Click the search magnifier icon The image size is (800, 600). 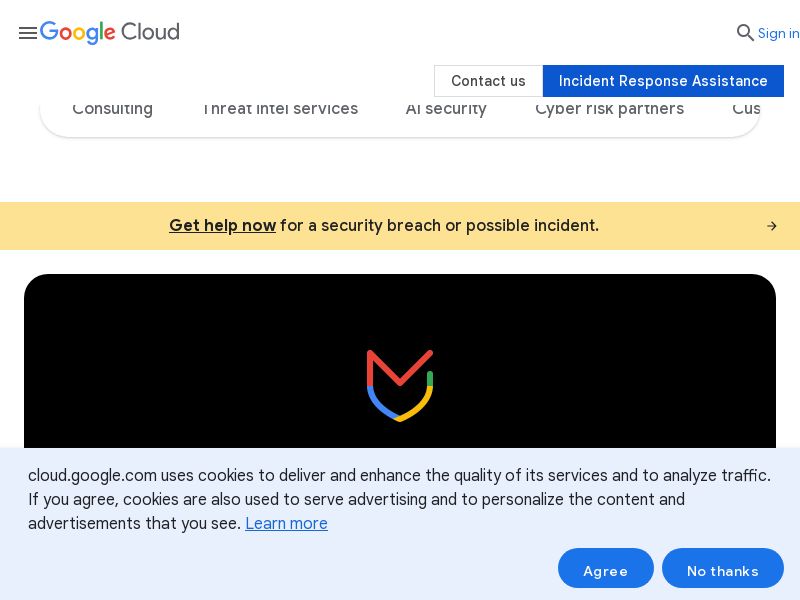(x=745, y=33)
